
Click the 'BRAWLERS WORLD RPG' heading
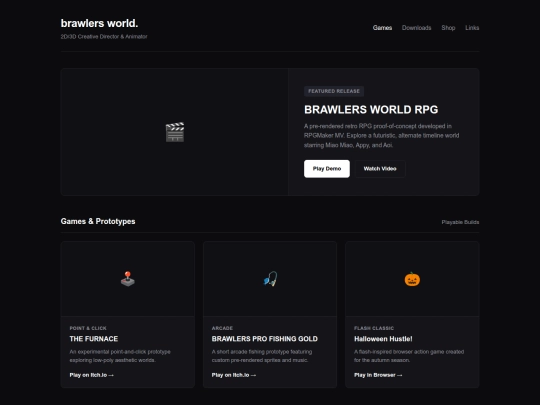click(371, 110)
